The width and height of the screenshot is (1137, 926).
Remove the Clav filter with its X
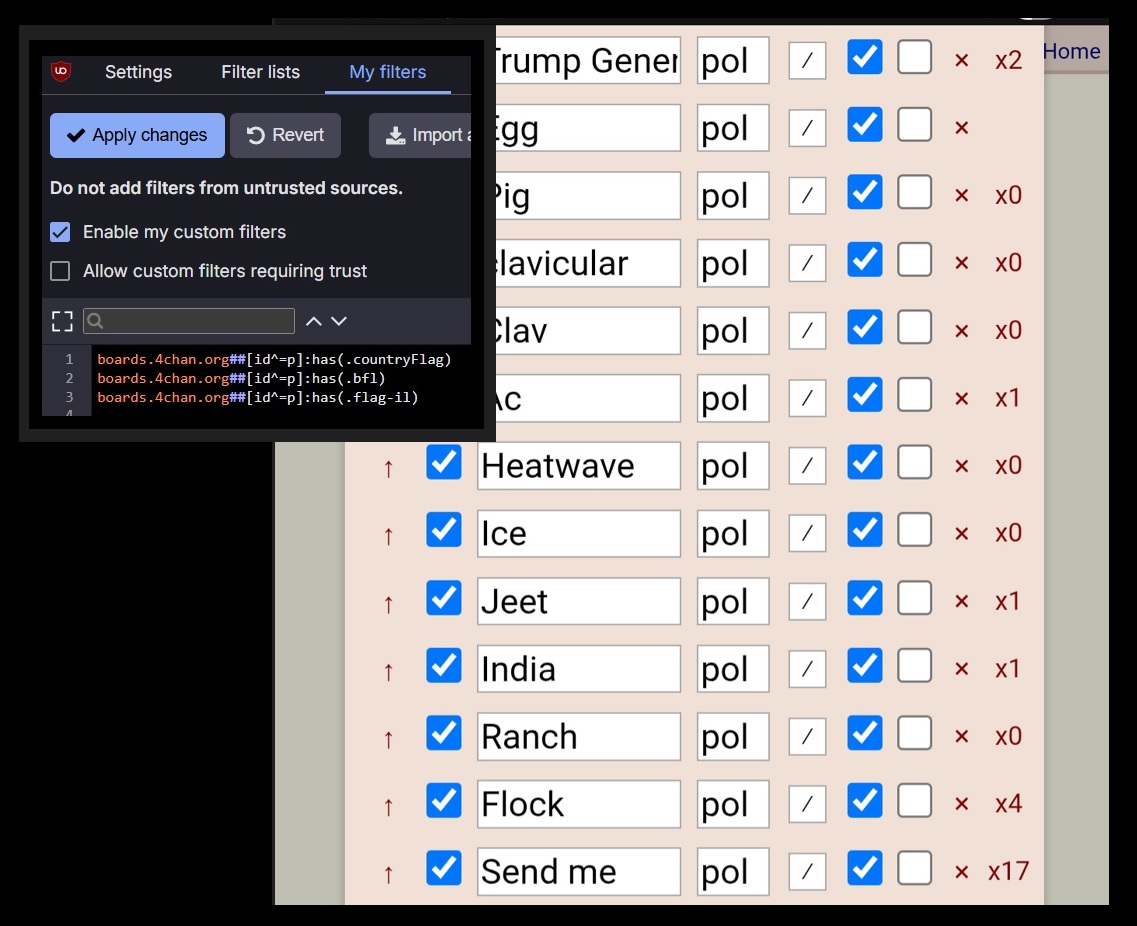pos(962,331)
